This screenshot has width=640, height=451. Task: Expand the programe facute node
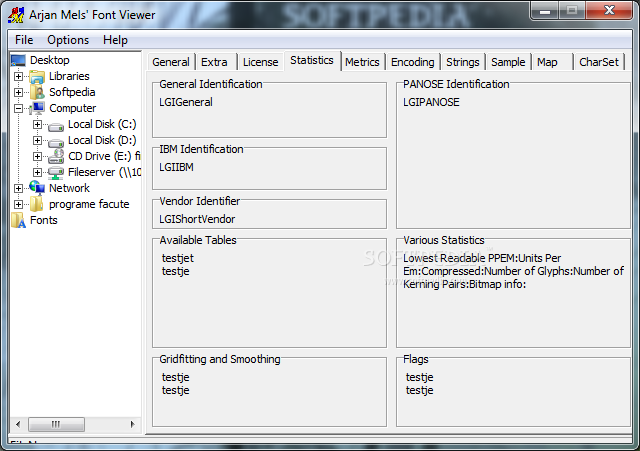click(x=18, y=204)
